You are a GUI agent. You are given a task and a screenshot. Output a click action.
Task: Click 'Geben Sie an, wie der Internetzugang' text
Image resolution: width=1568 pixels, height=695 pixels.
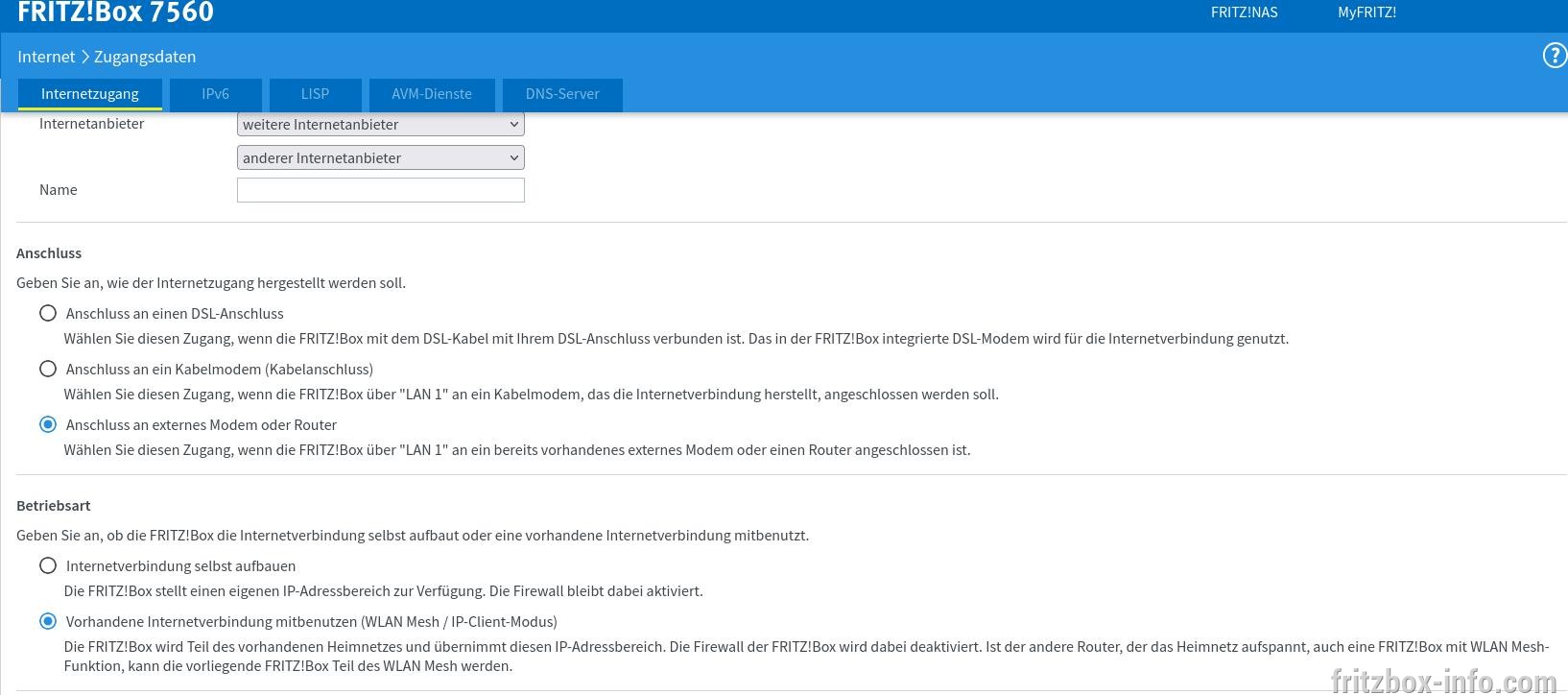(x=211, y=283)
